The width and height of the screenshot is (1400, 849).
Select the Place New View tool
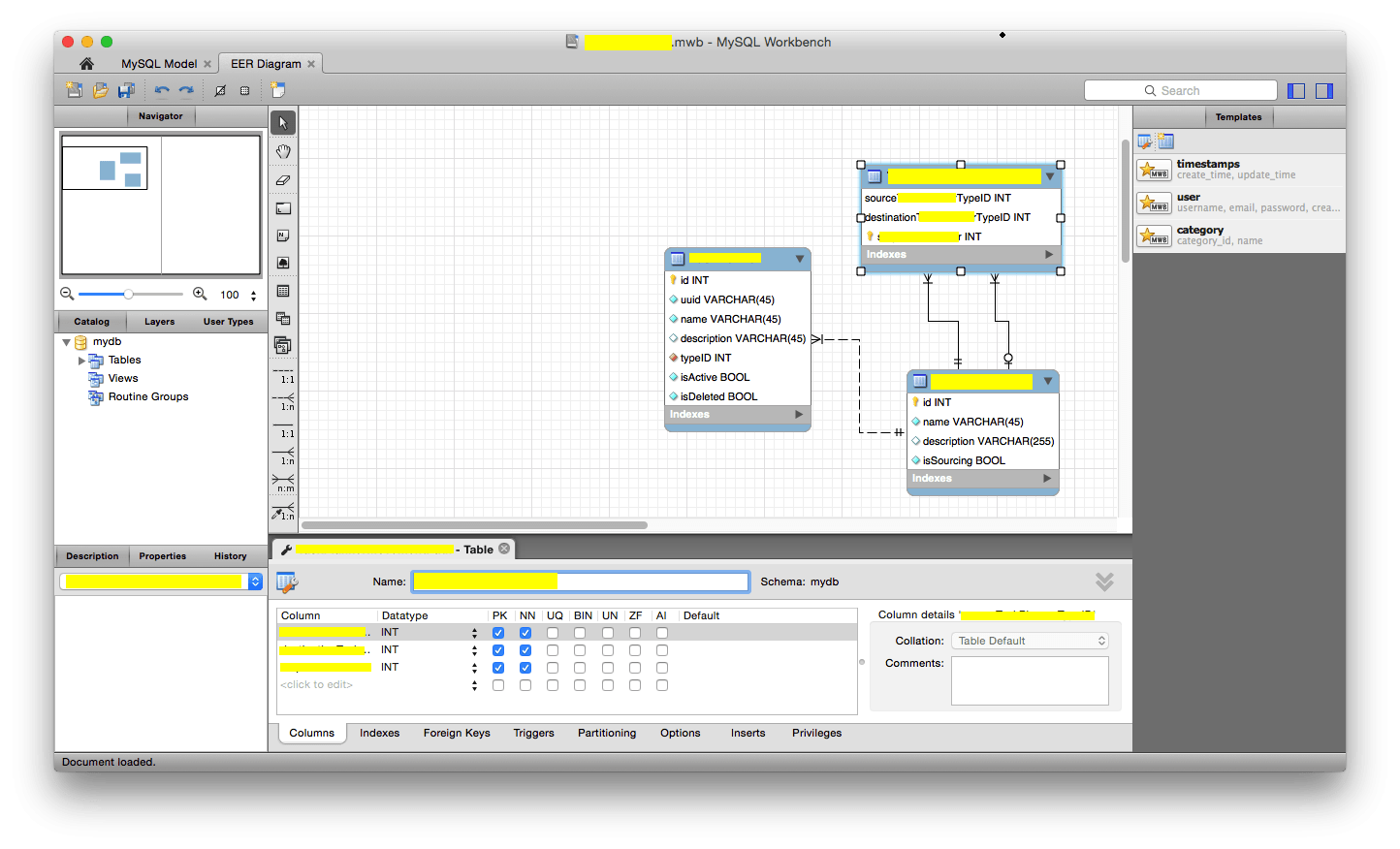(283, 317)
